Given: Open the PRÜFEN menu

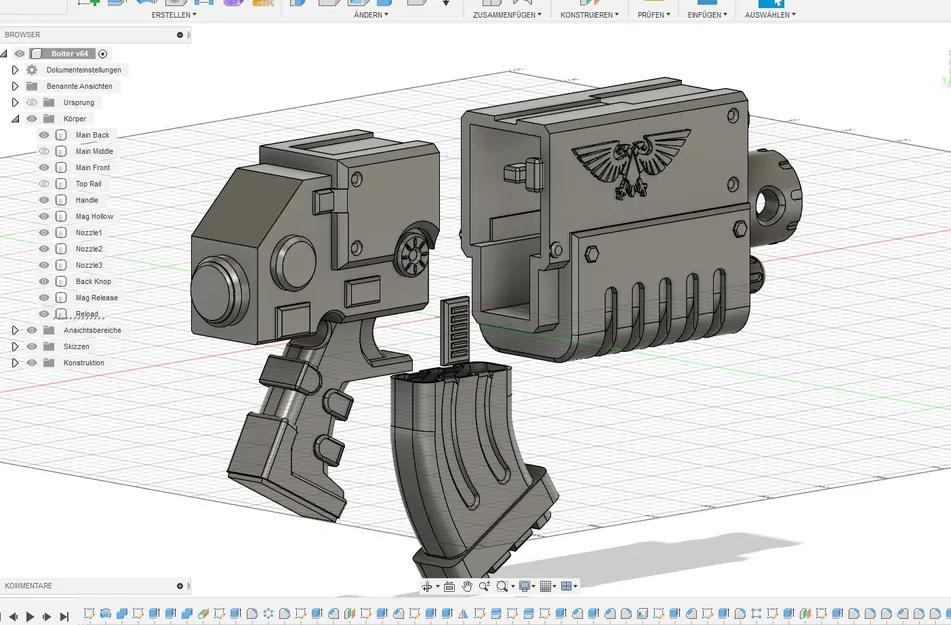Looking at the screenshot, I should [650, 14].
